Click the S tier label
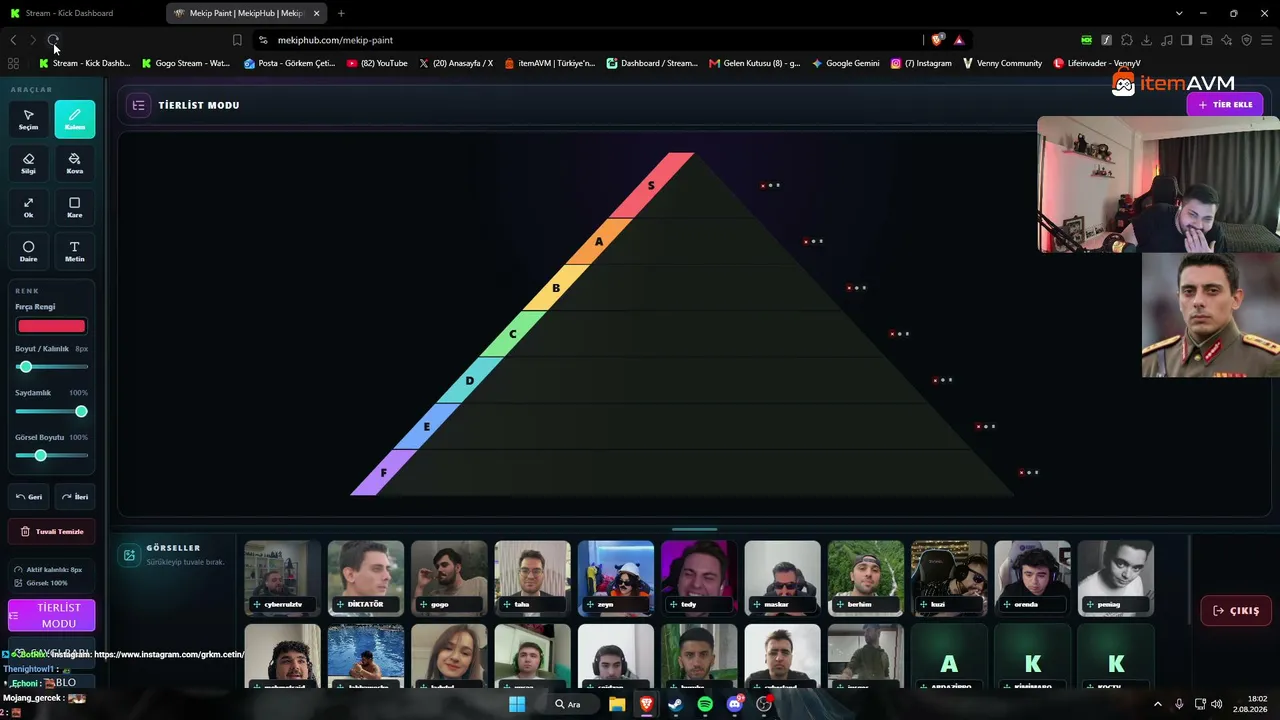Image resolution: width=1280 pixels, height=720 pixels. (651, 186)
